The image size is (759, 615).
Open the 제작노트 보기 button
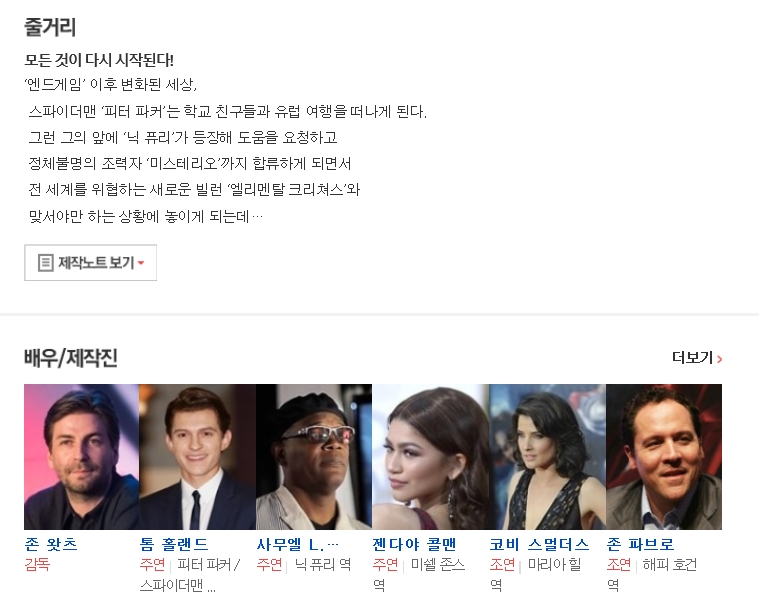pos(91,263)
